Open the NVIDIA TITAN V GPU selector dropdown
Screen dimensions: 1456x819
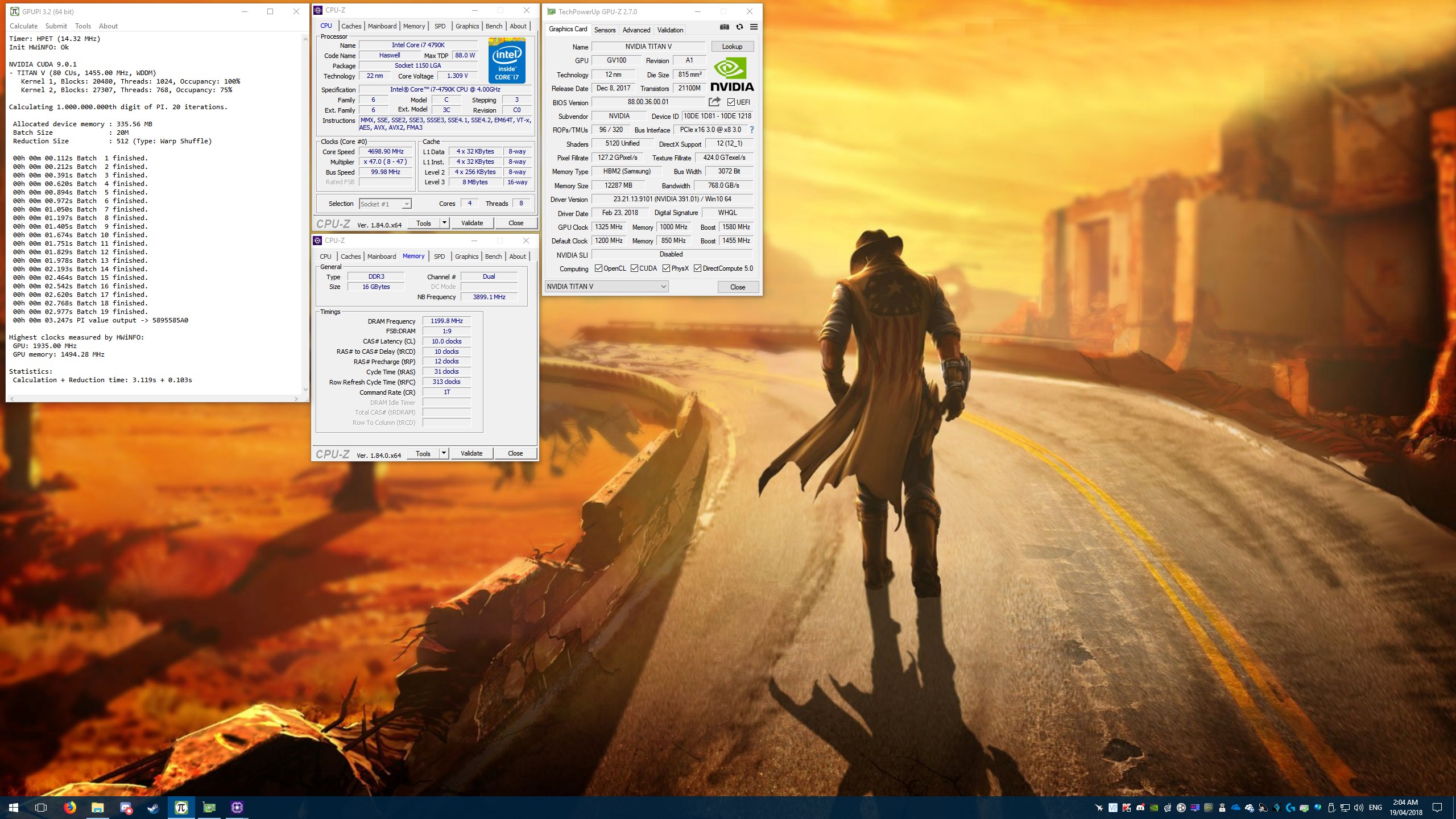pyautogui.click(x=606, y=287)
